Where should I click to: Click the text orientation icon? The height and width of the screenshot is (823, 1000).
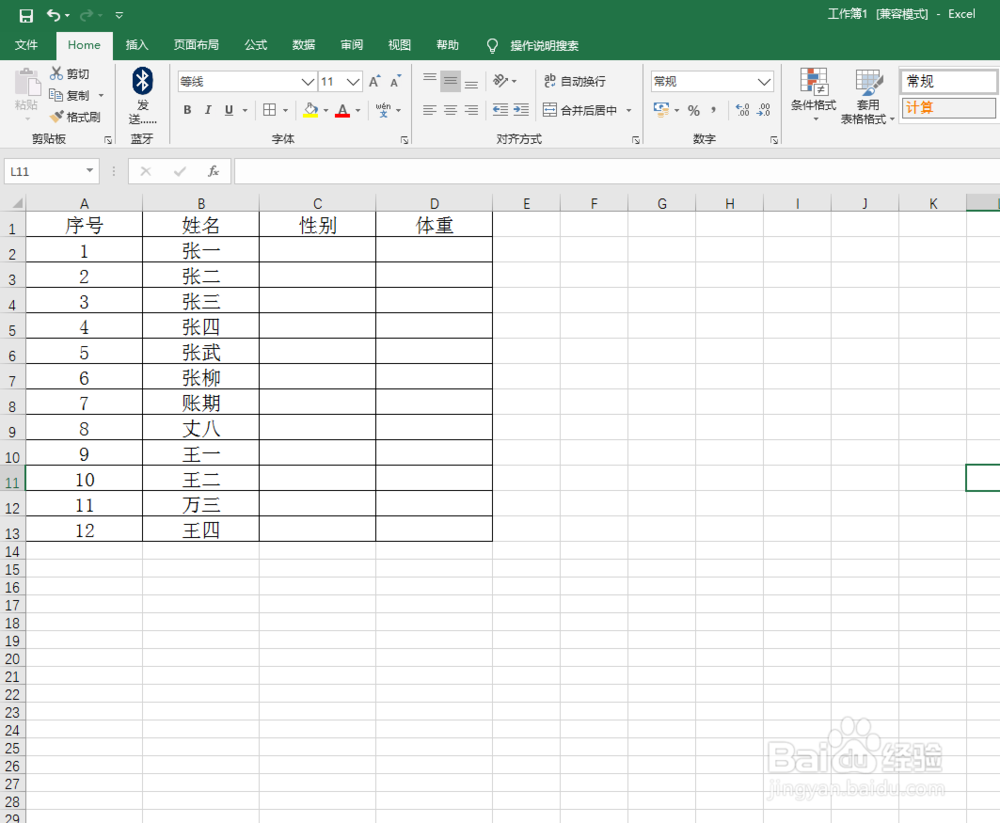(501, 80)
